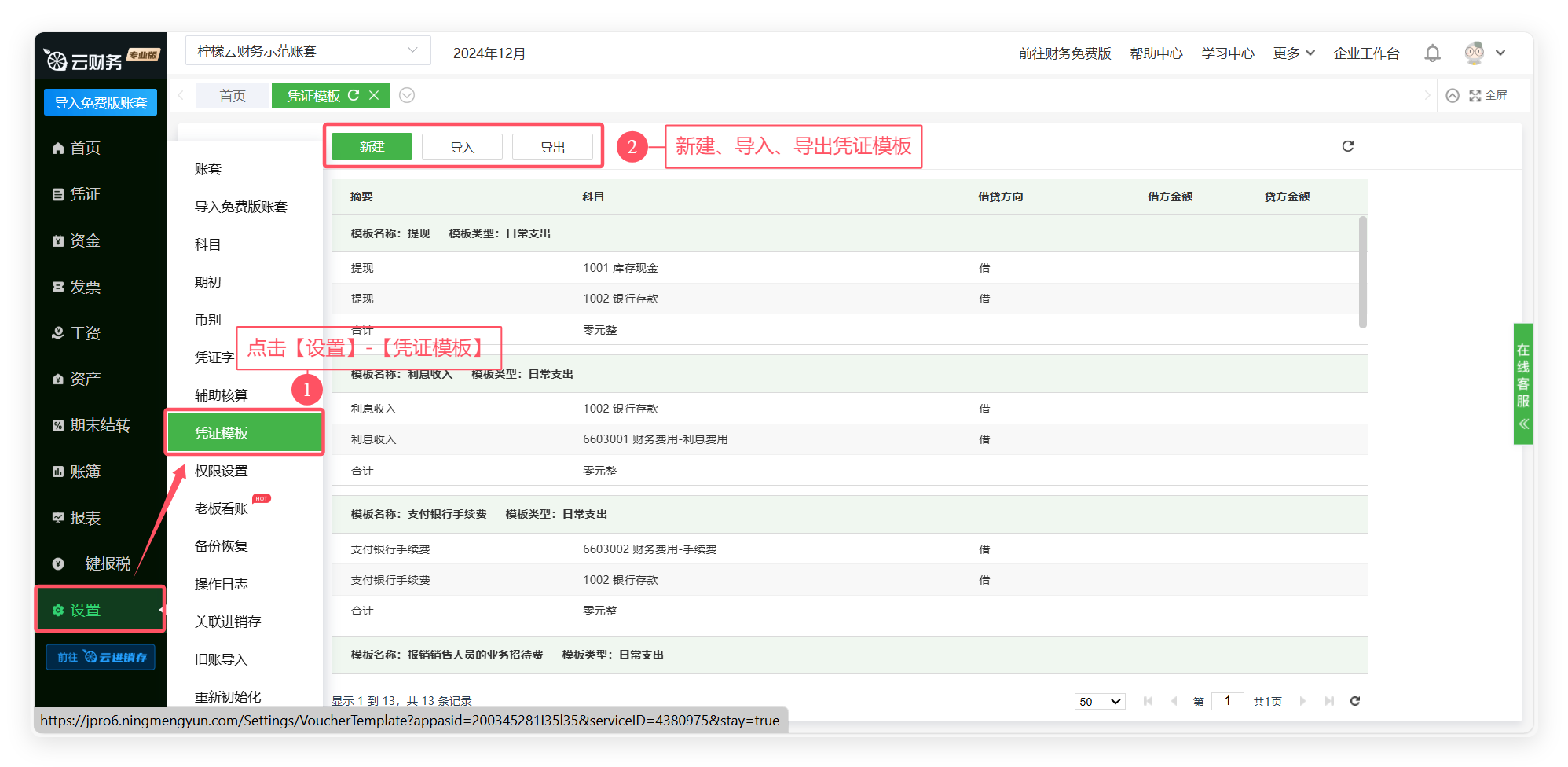Click the 帮助中心 link
The height and width of the screenshot is (767, 1568).
pyautogui.click(x=1156, y=53)
